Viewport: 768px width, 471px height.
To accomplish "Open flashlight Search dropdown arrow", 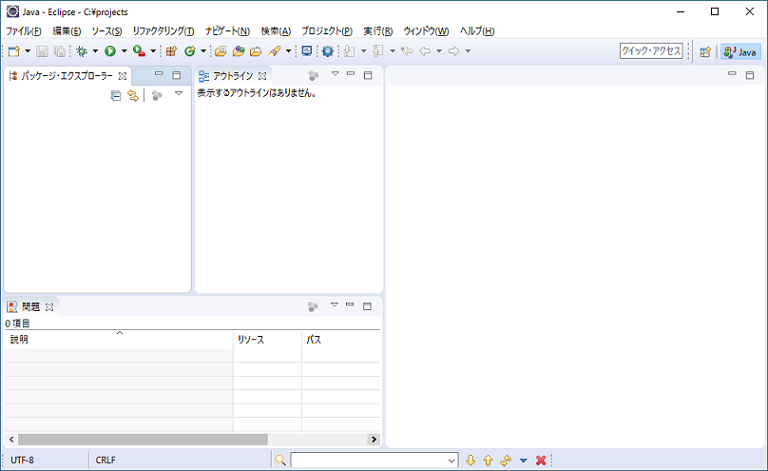I will tap(288, 51).
